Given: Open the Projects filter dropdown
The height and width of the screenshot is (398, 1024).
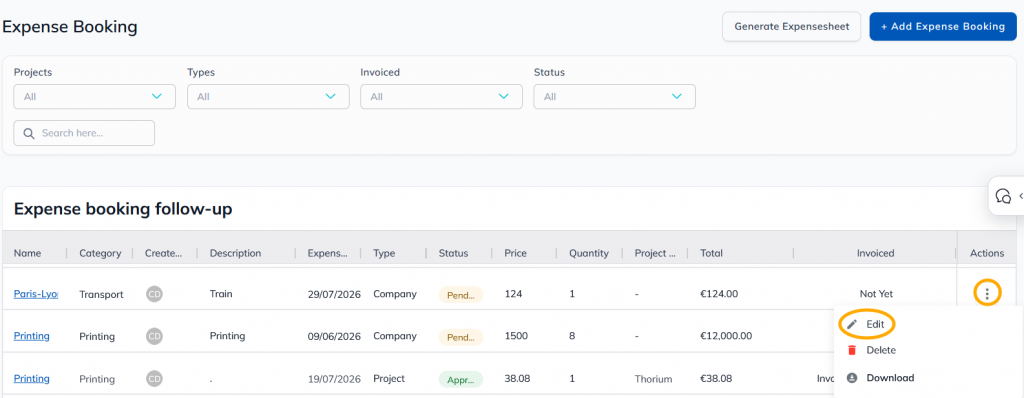Looking at the screenshot, I should [x=95, y=96].
